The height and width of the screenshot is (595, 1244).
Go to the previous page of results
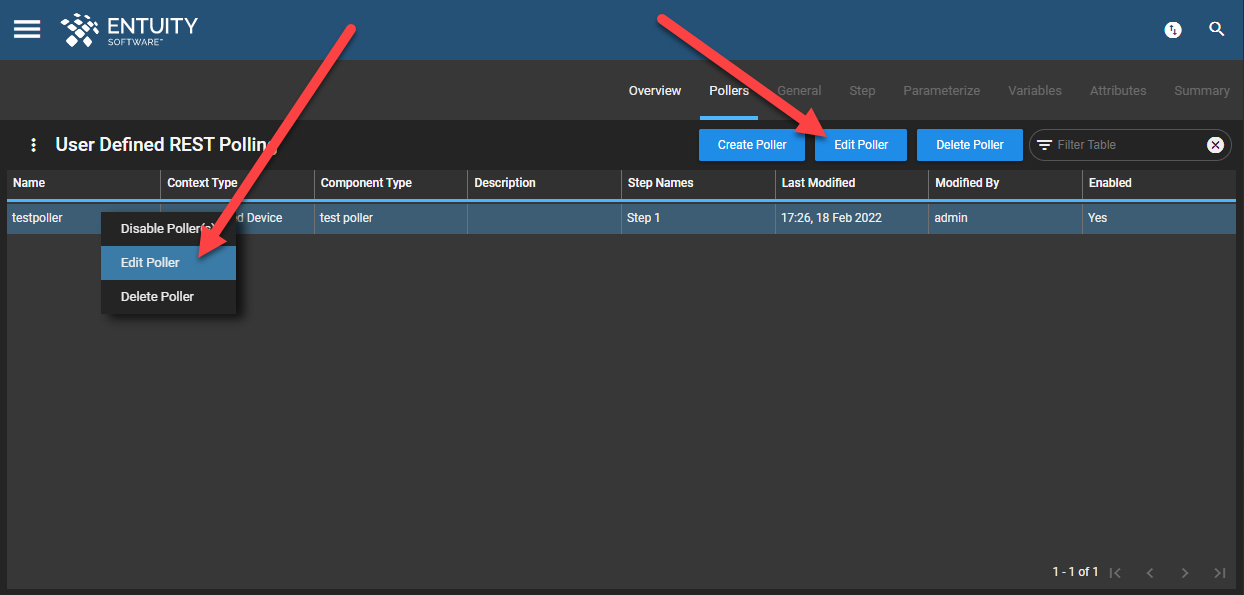(x=1150, y=573)
